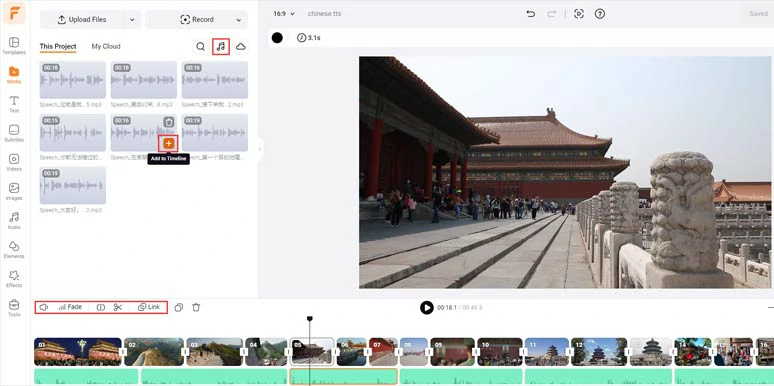Select timeline clip 05

(x=311, y=351)
